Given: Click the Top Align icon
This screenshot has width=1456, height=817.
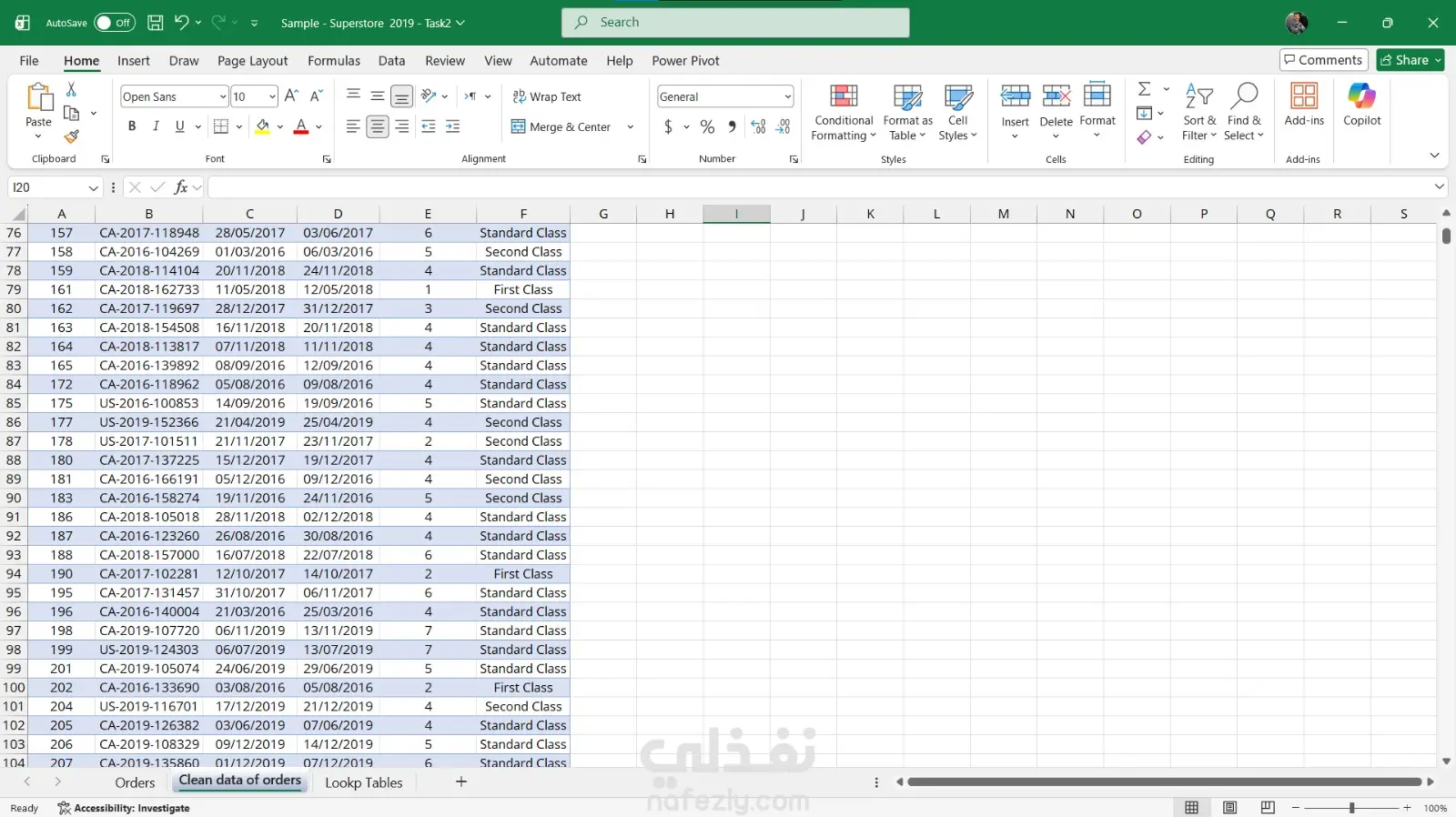Looking at the screenshot, I should (353, 96).
